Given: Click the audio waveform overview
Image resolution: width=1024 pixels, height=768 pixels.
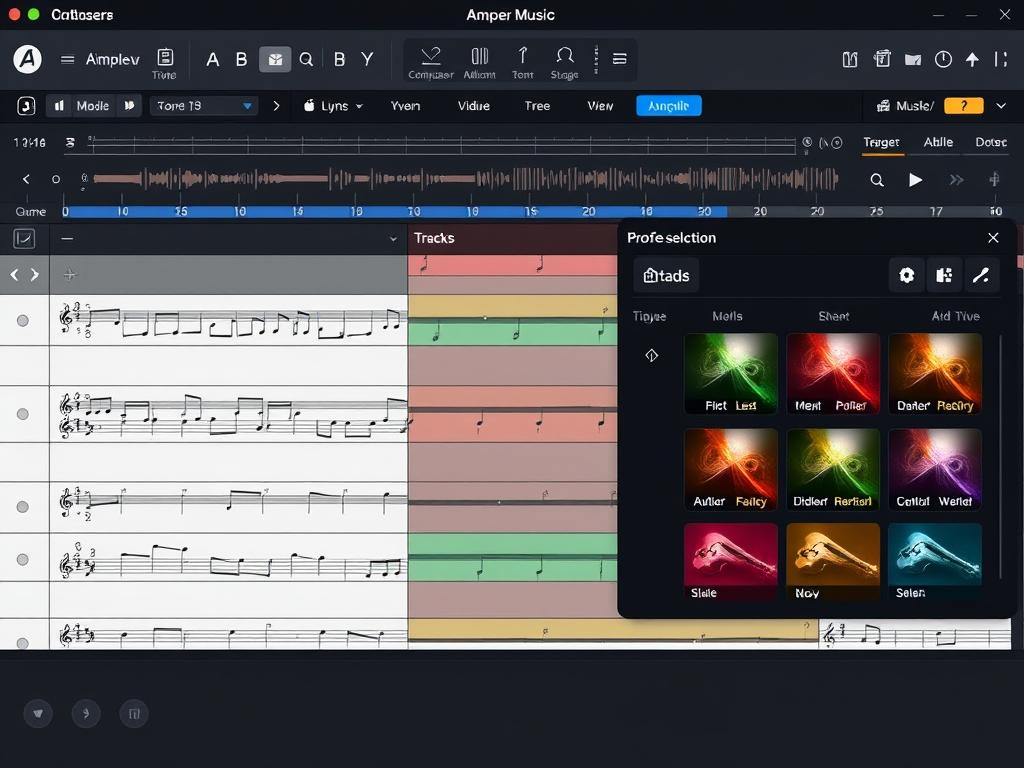Looking at the screenshot, I should click(x=465, y=178).
